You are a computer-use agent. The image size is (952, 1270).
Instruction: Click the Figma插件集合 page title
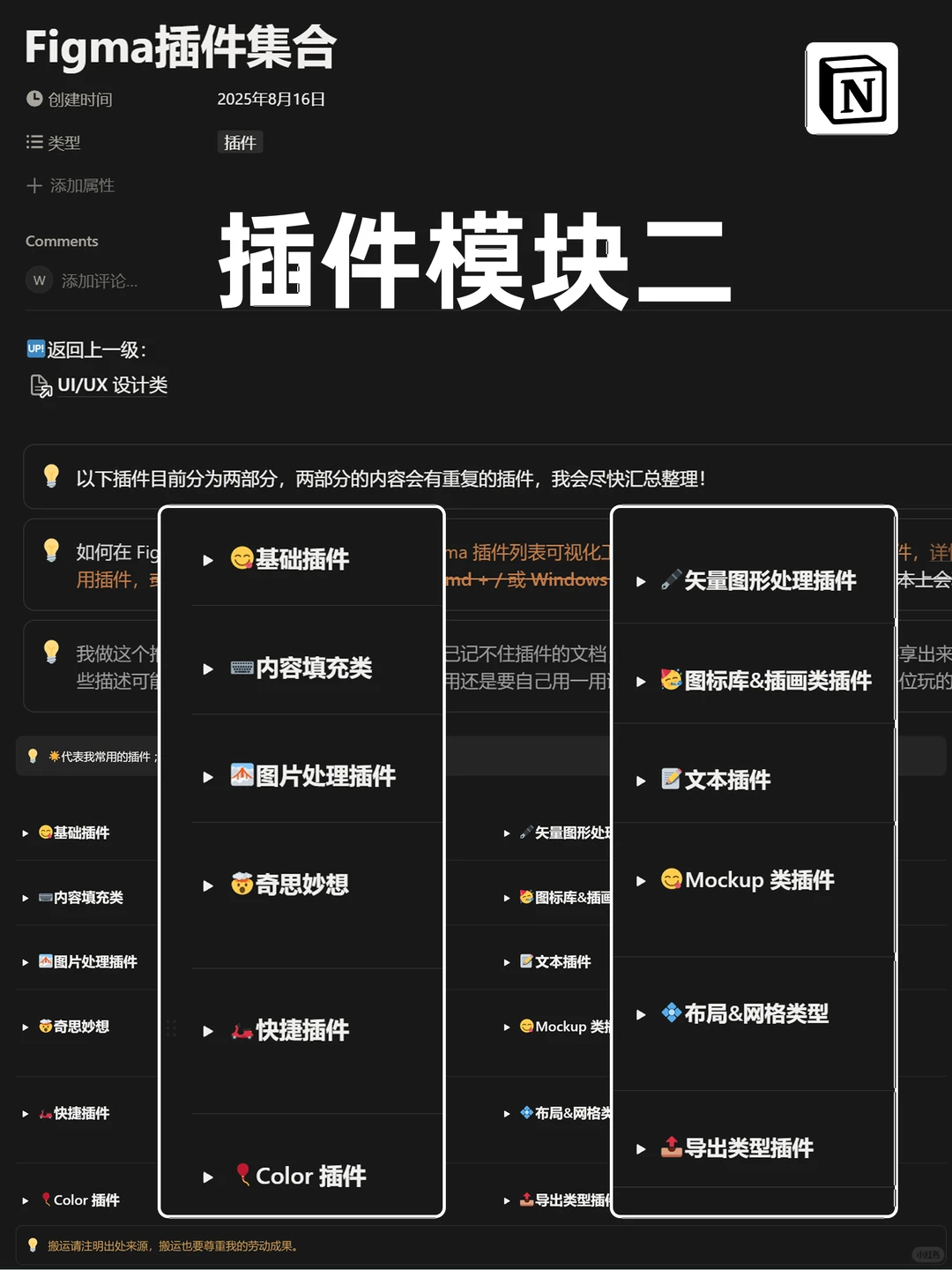coord(181,48)
